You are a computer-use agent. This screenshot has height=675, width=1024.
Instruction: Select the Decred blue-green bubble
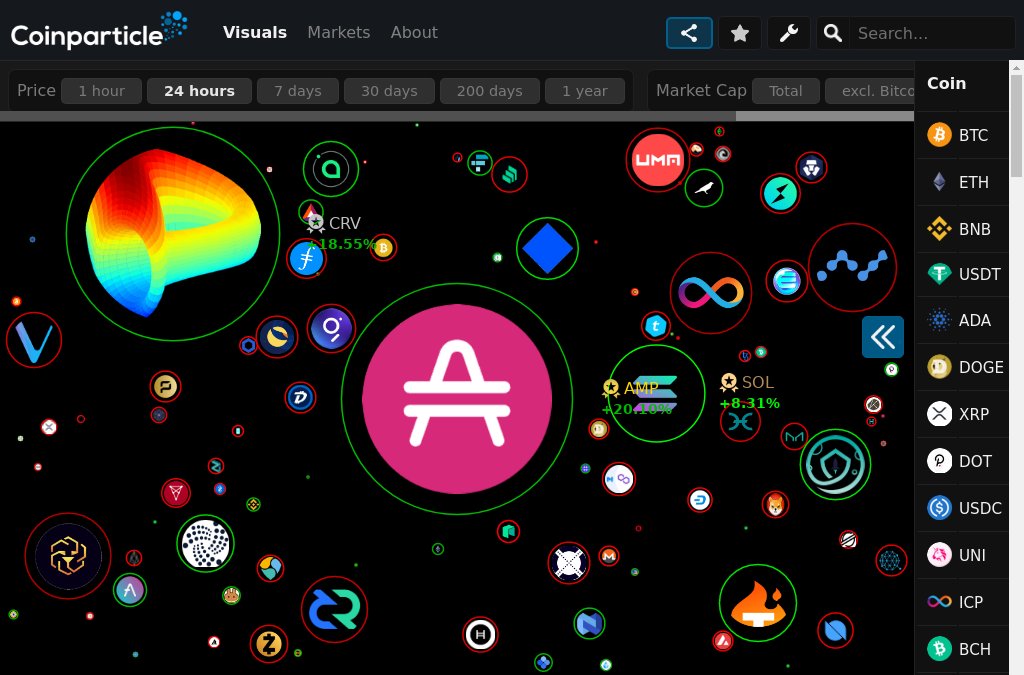(334, 609)
